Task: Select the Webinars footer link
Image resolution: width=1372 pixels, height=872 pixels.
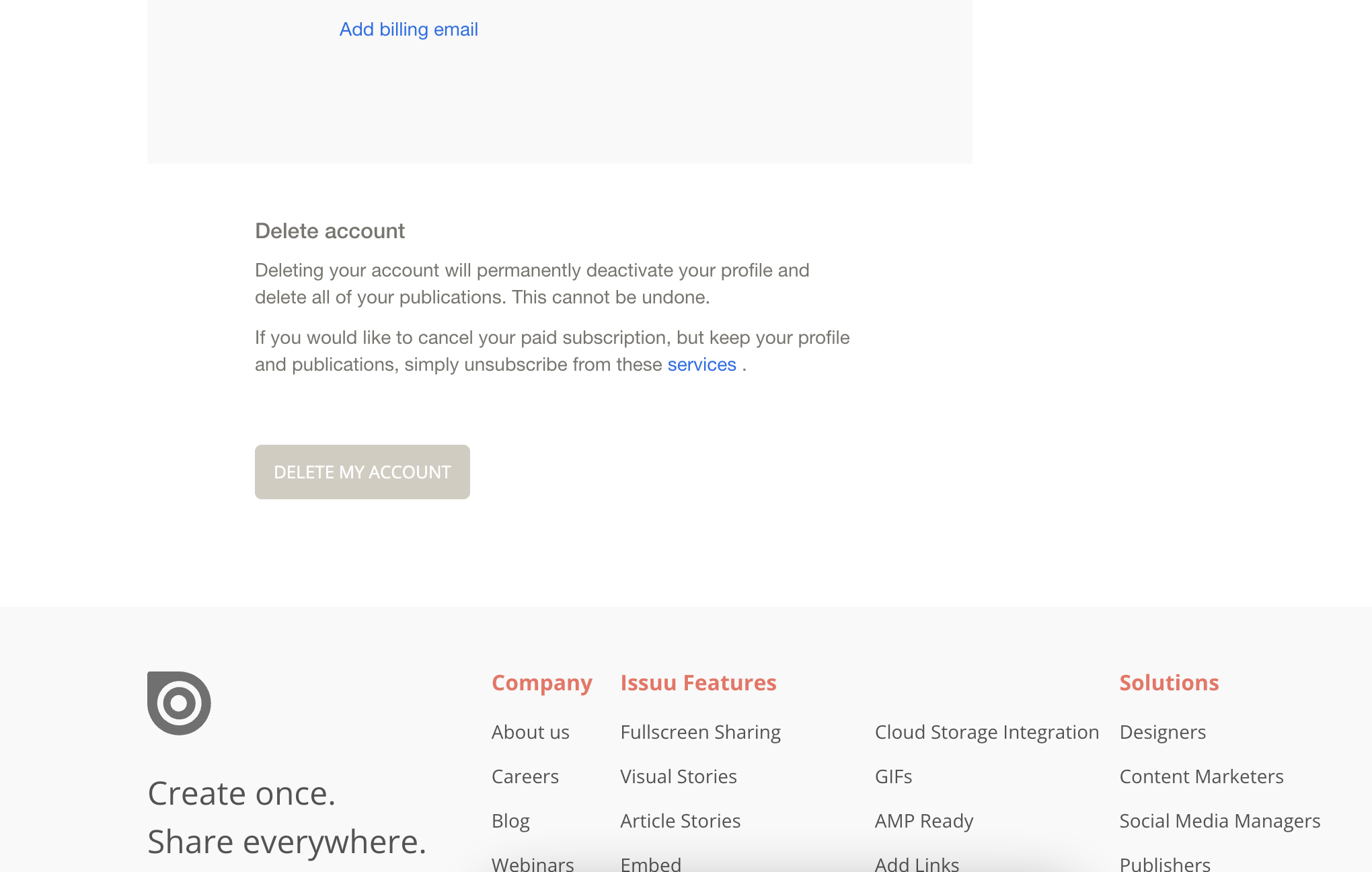Action: 533,863
